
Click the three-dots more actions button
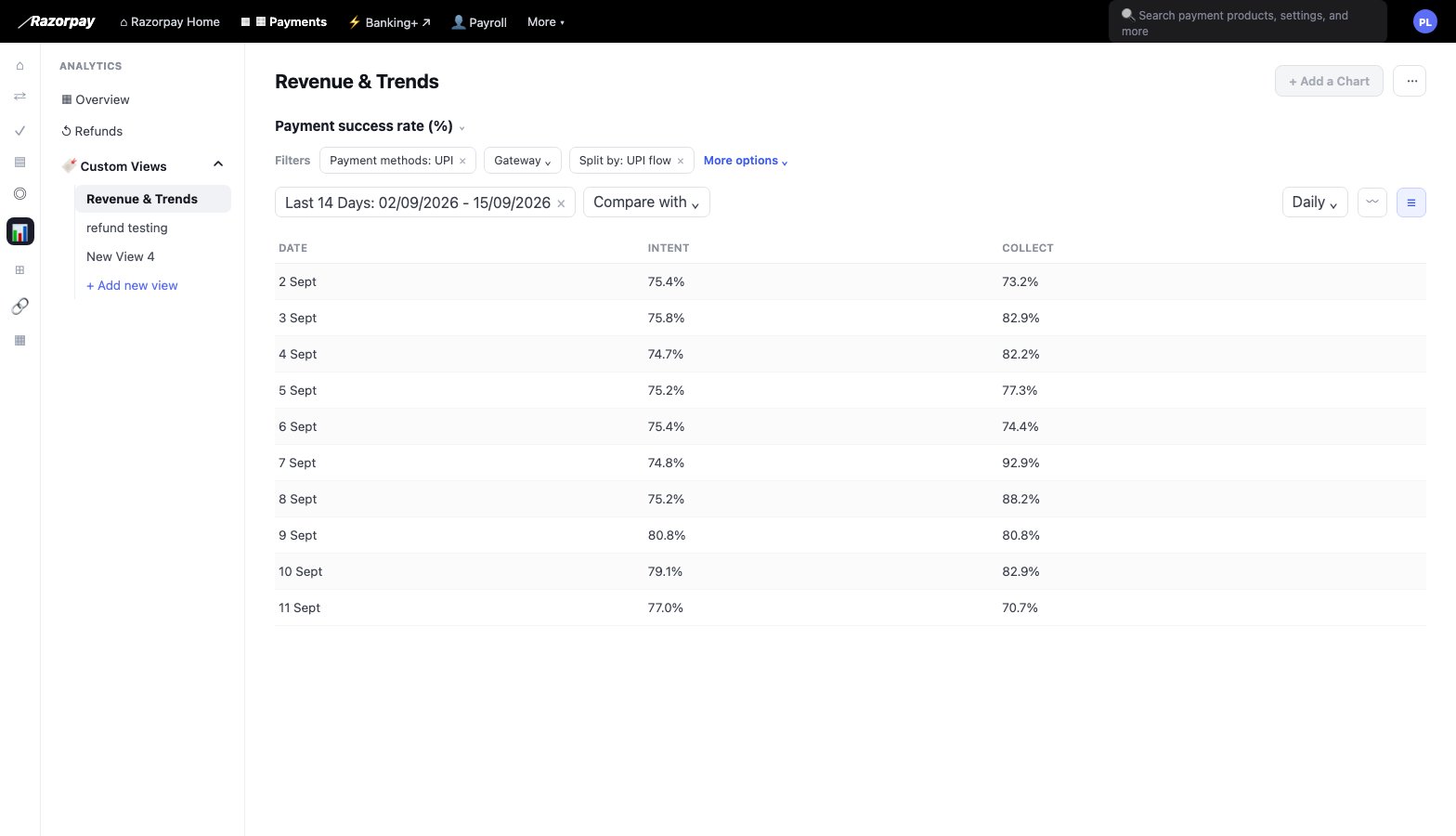click(x=1410, y=81)
